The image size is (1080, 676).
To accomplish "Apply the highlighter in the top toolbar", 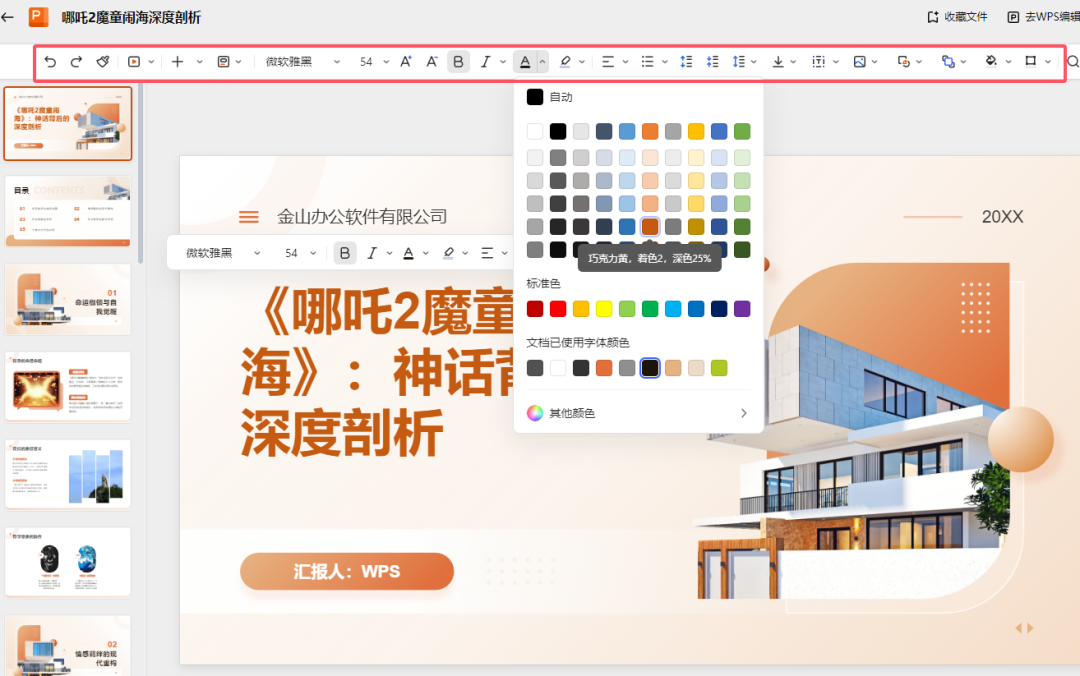I will 565,62.
